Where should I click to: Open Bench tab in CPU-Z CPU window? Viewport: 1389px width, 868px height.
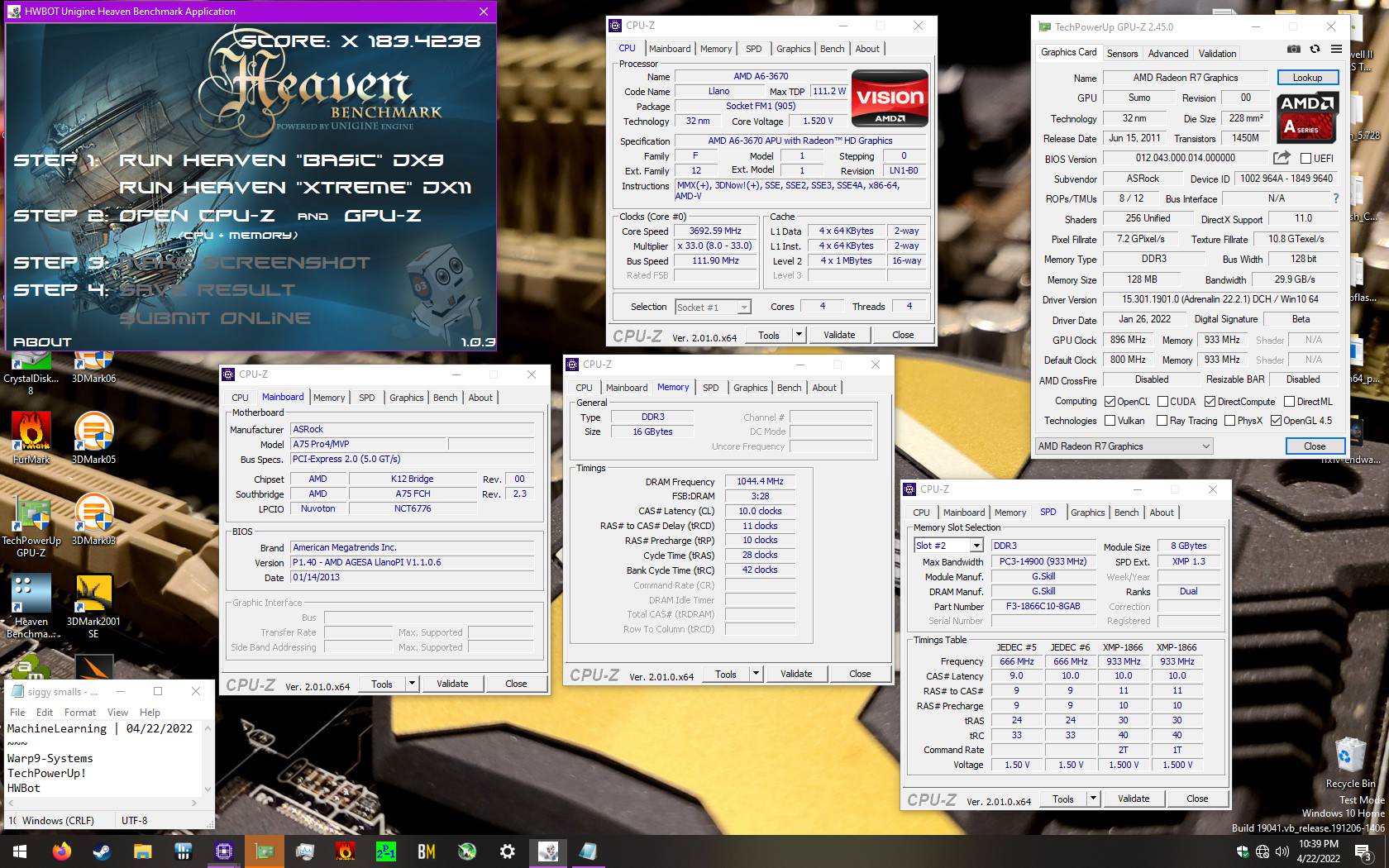click(x=832, y=49)
